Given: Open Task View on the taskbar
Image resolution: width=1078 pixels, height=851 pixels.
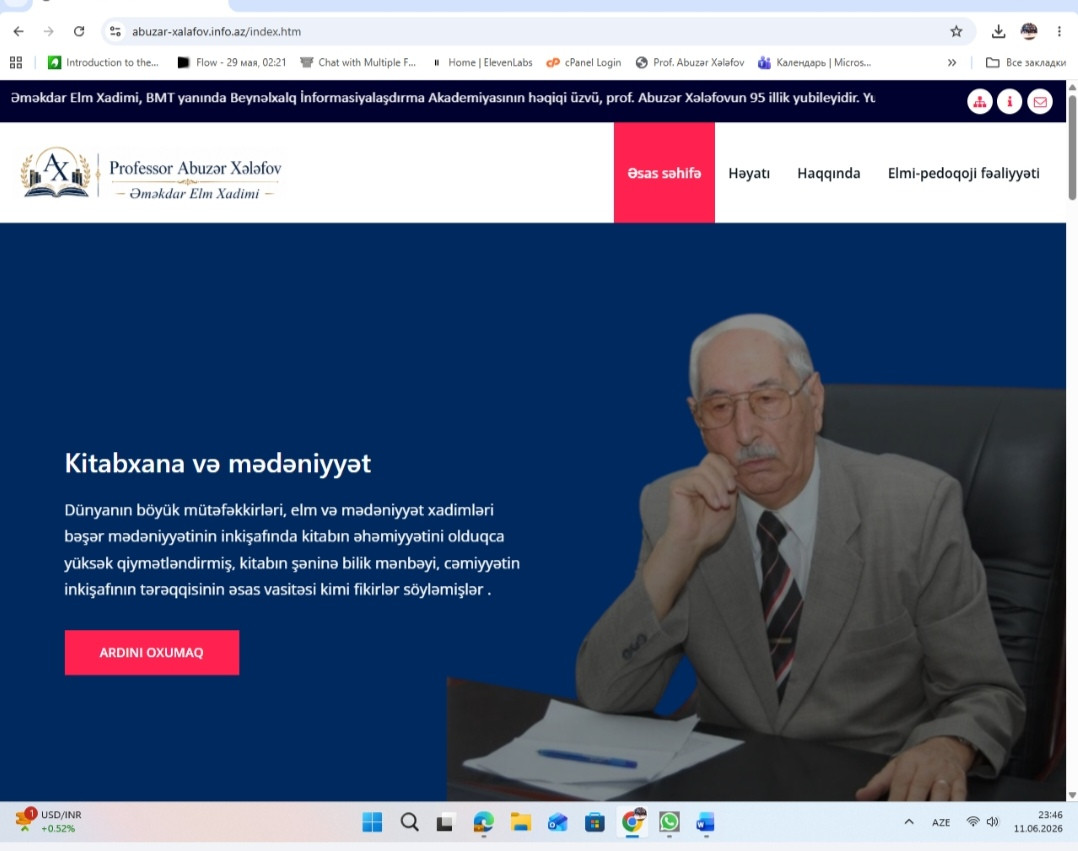Looking at the screenshot, I should point(446,821).
